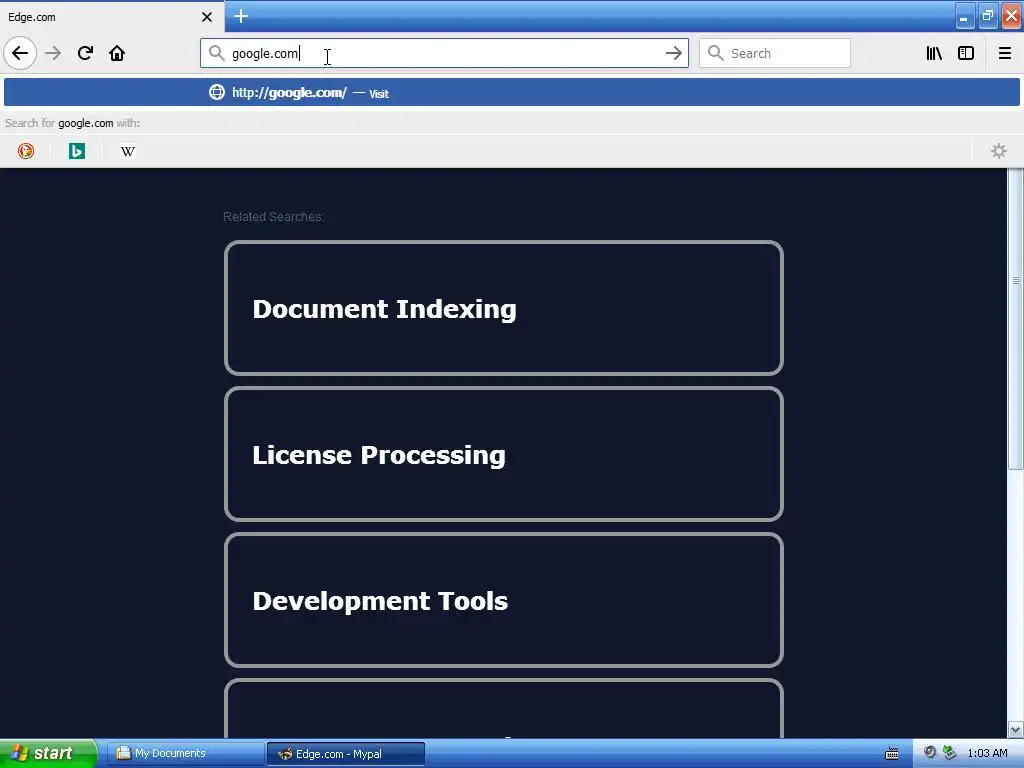Open a new tab with plus button
The width and height of the screenshot is (1024, 768).
point(241,16)
